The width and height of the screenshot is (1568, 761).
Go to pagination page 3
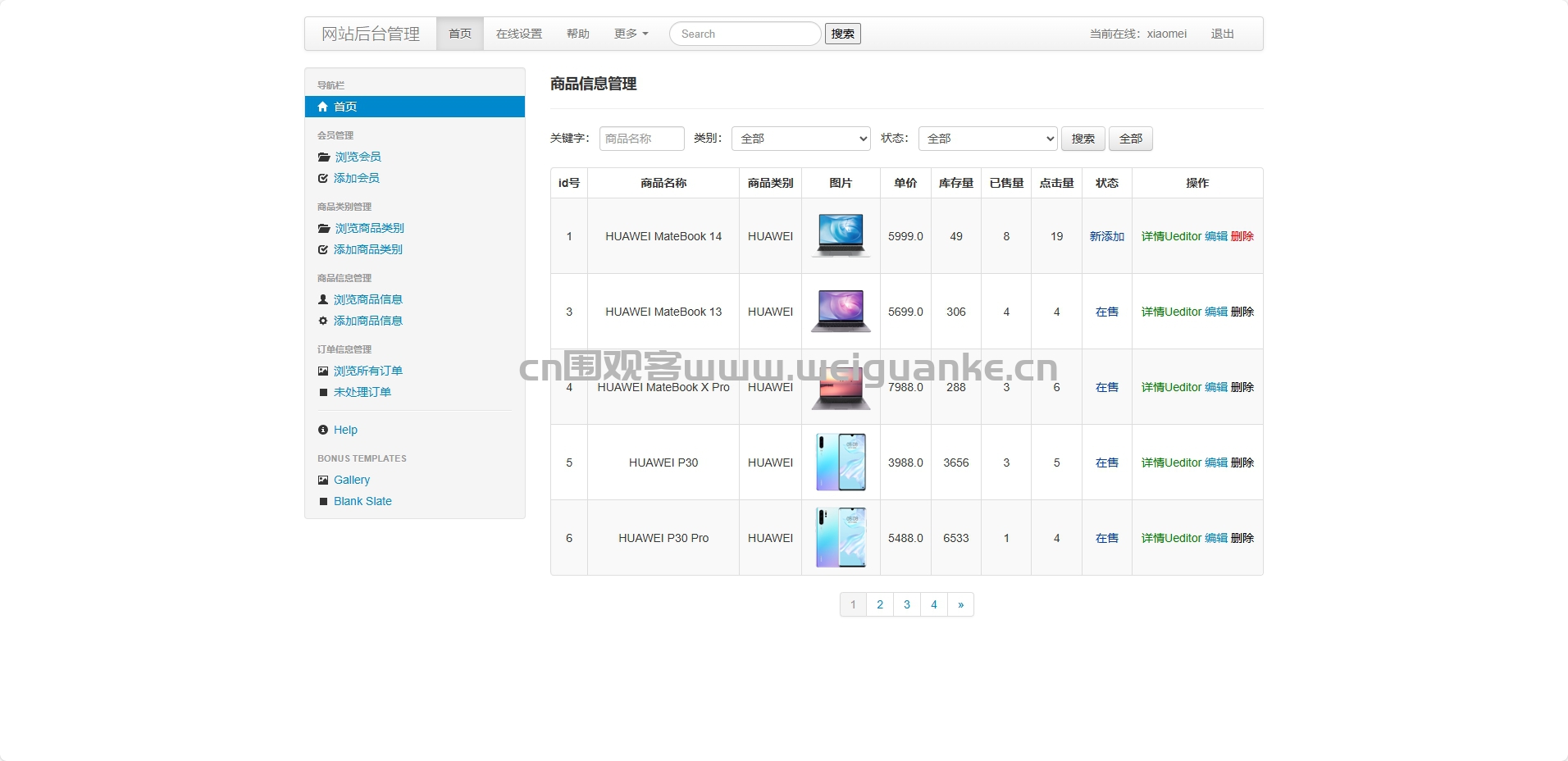[x=907, y=604]
